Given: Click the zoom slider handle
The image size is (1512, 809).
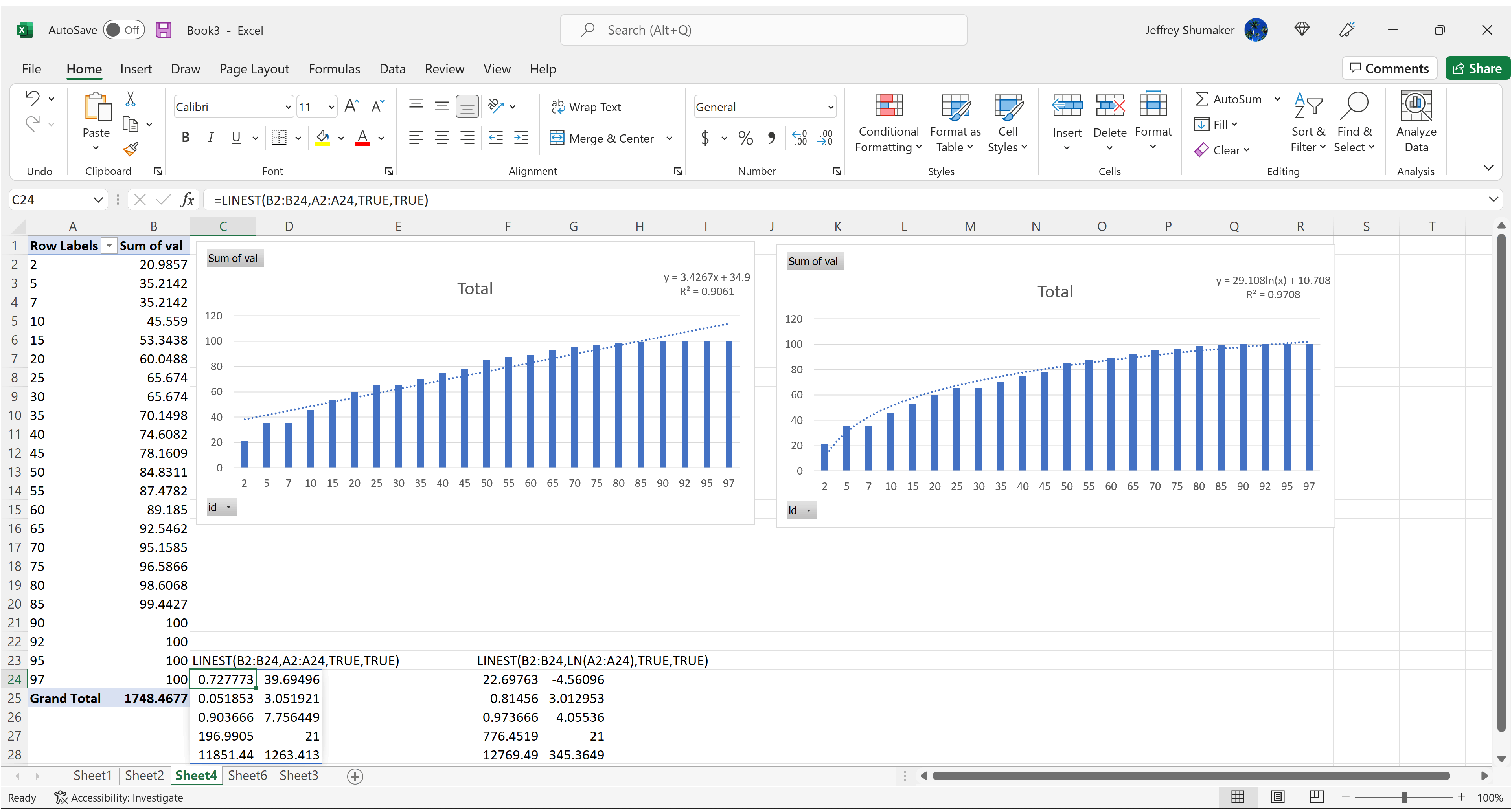Looking at the screenshot, I should click(1403, 797).
